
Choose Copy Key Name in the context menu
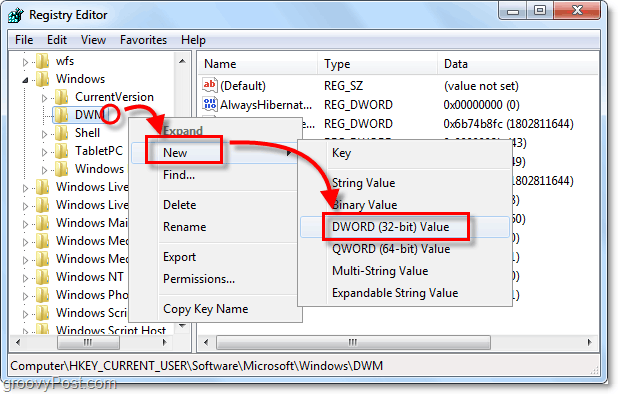coord(214,309)
